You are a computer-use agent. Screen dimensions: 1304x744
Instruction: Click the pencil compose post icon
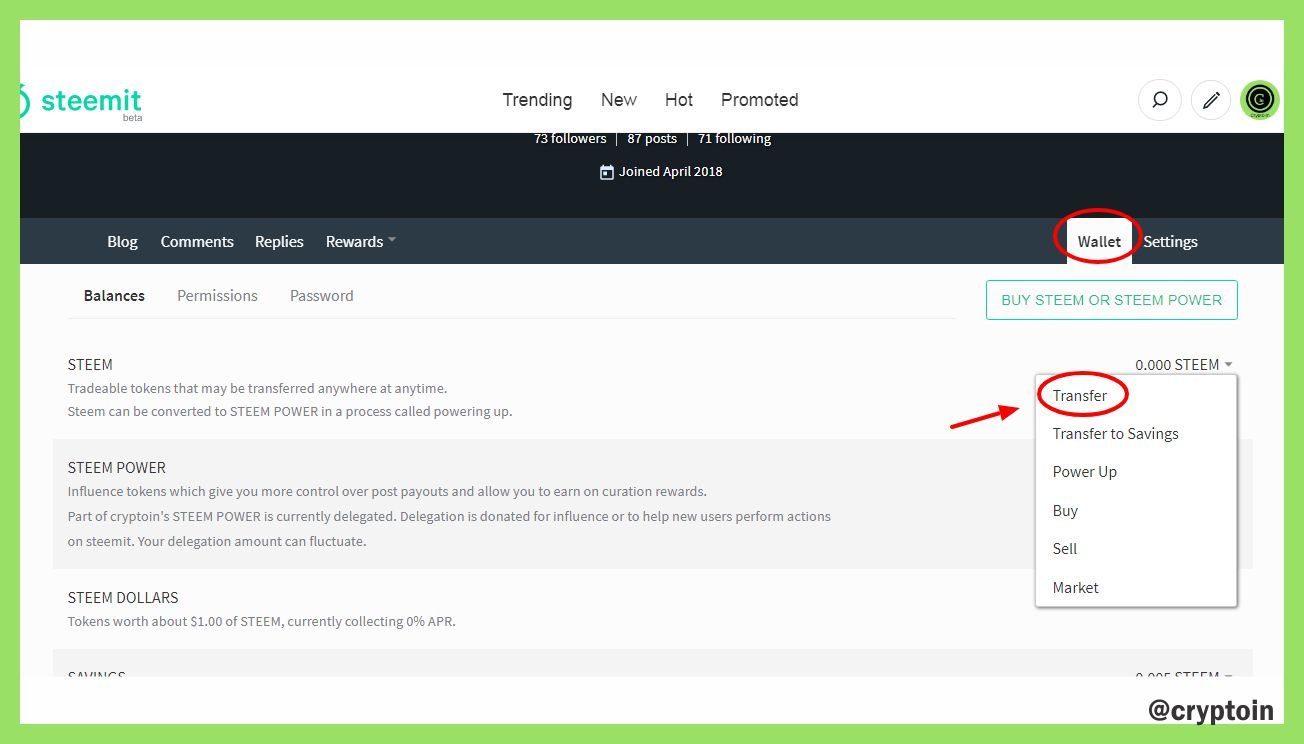click(x=1211, y=100)
